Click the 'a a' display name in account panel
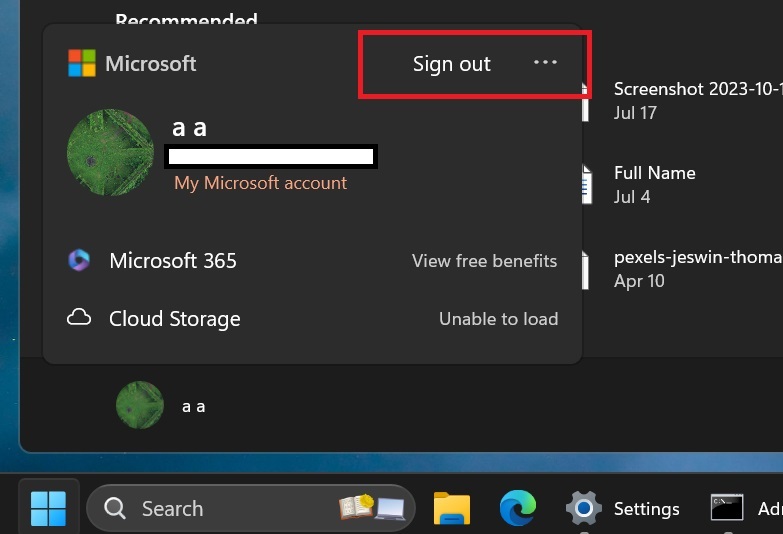The image size is (783, 534). pos(189,128)
